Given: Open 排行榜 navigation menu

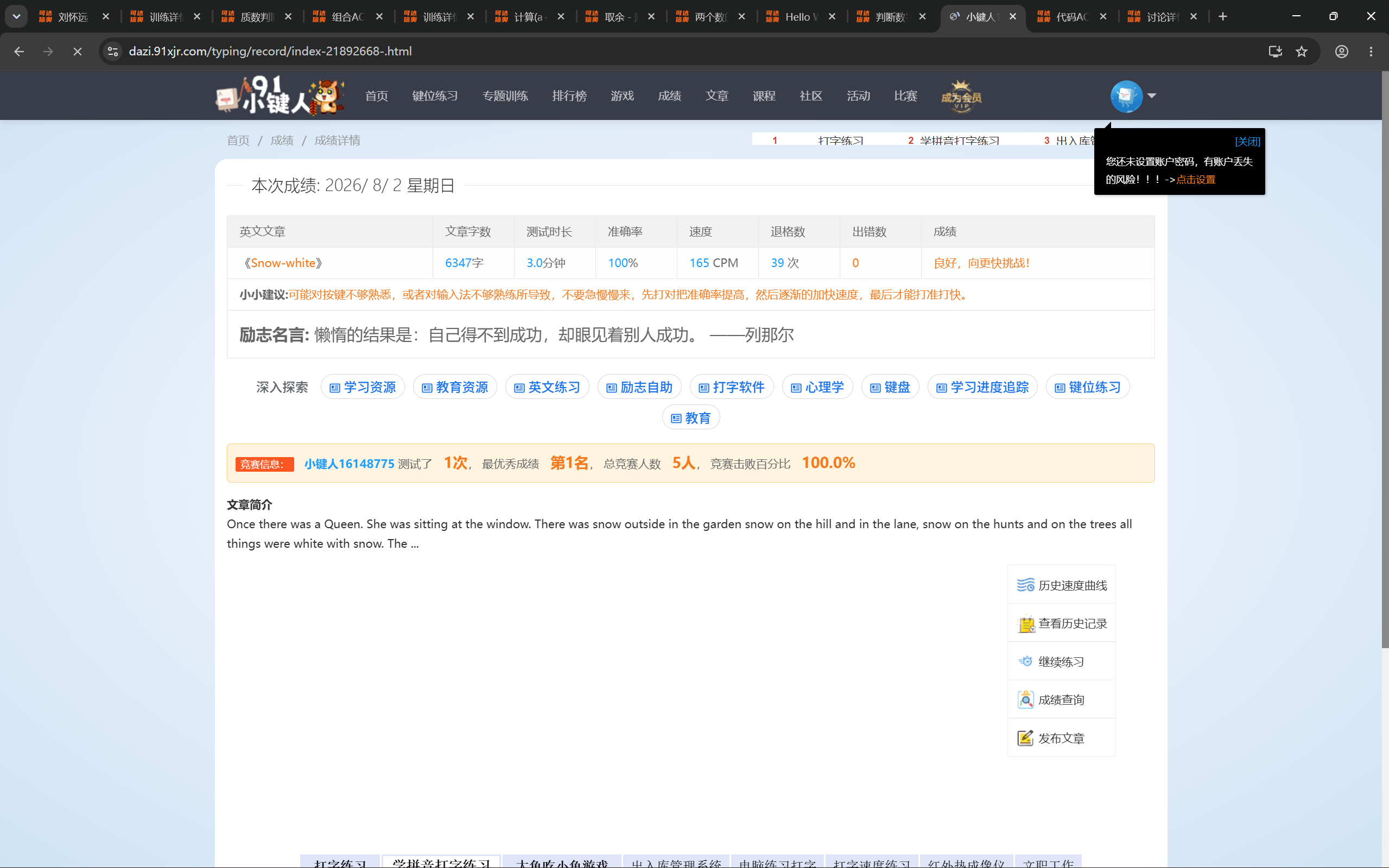Looking at the screenshot, I should (569, 96).
